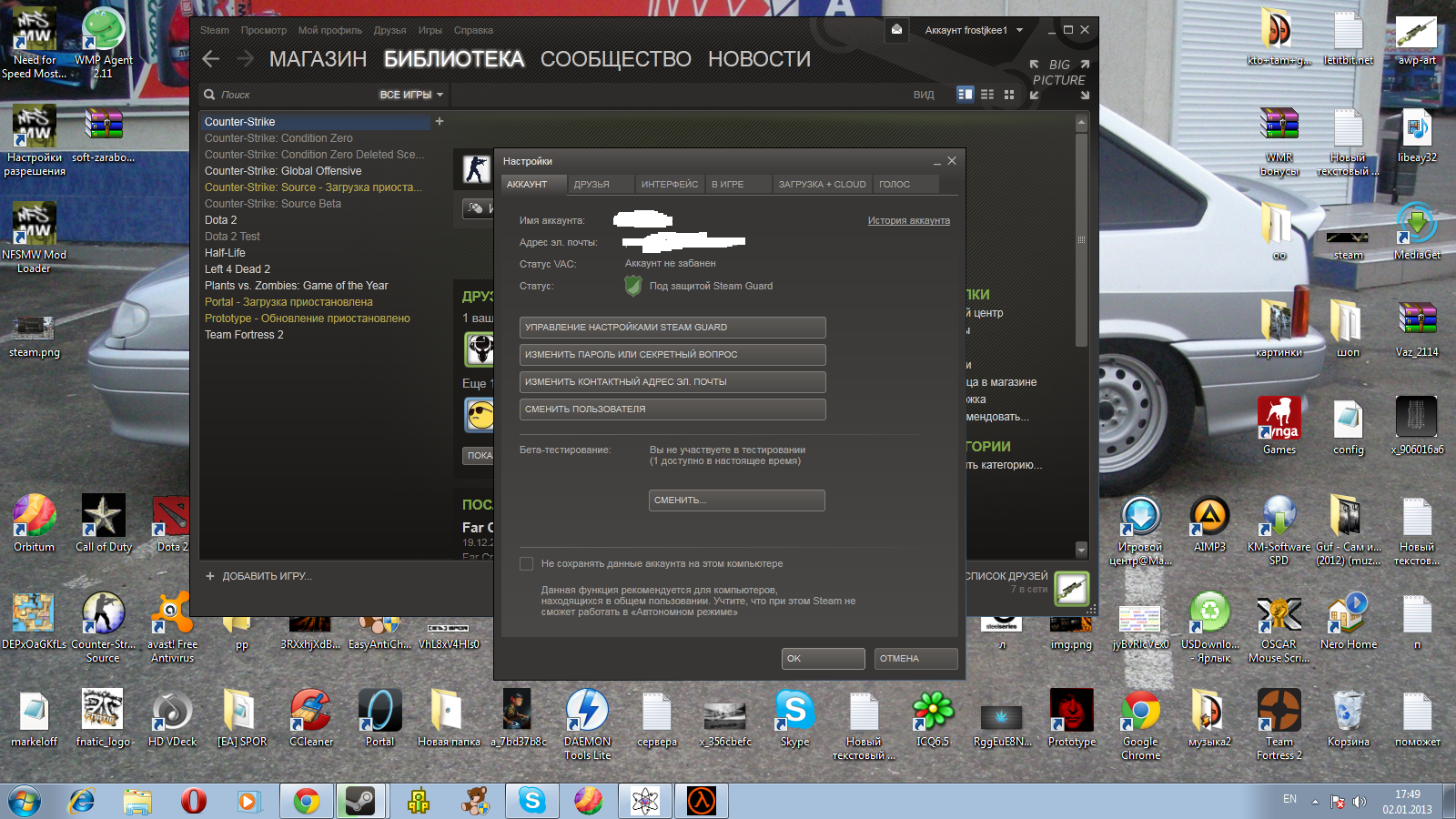Open the Call of Duty desktop shortcut
Screen dimensions: 1456x819
[104, 523]
